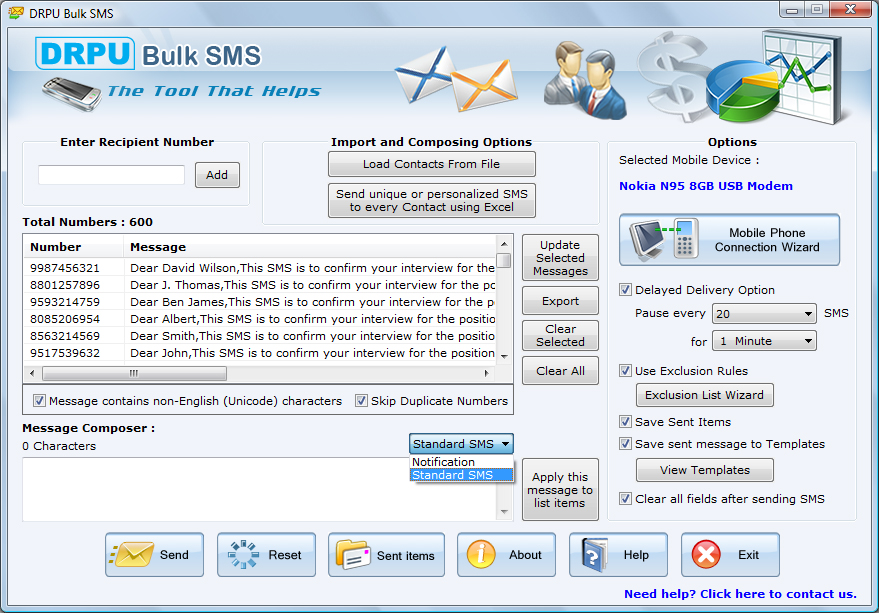Click the About info icon button
Viewport: 879px width, 613px height.
[506, 555]
